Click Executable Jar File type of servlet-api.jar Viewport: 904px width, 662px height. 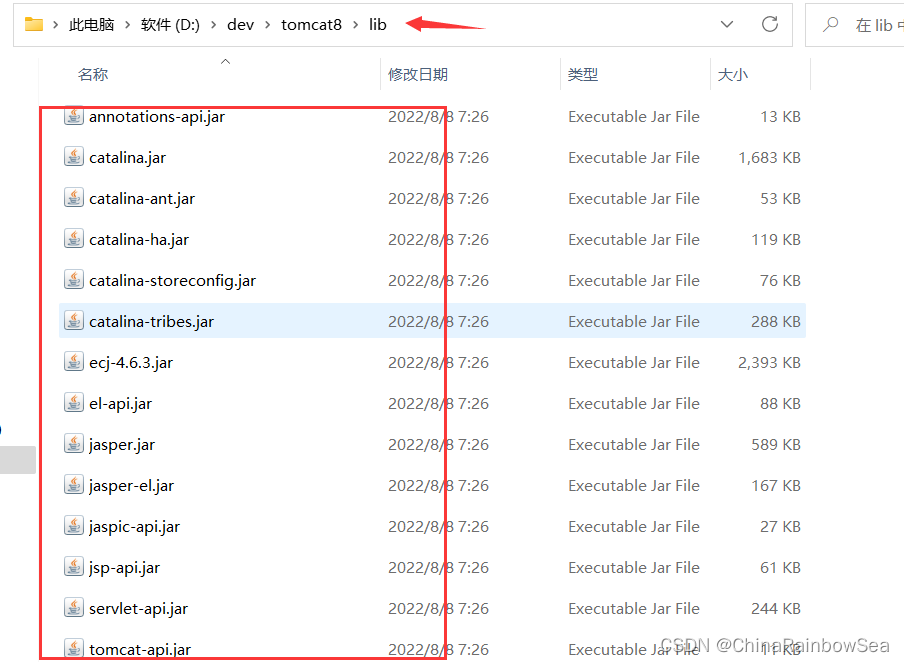634,608
